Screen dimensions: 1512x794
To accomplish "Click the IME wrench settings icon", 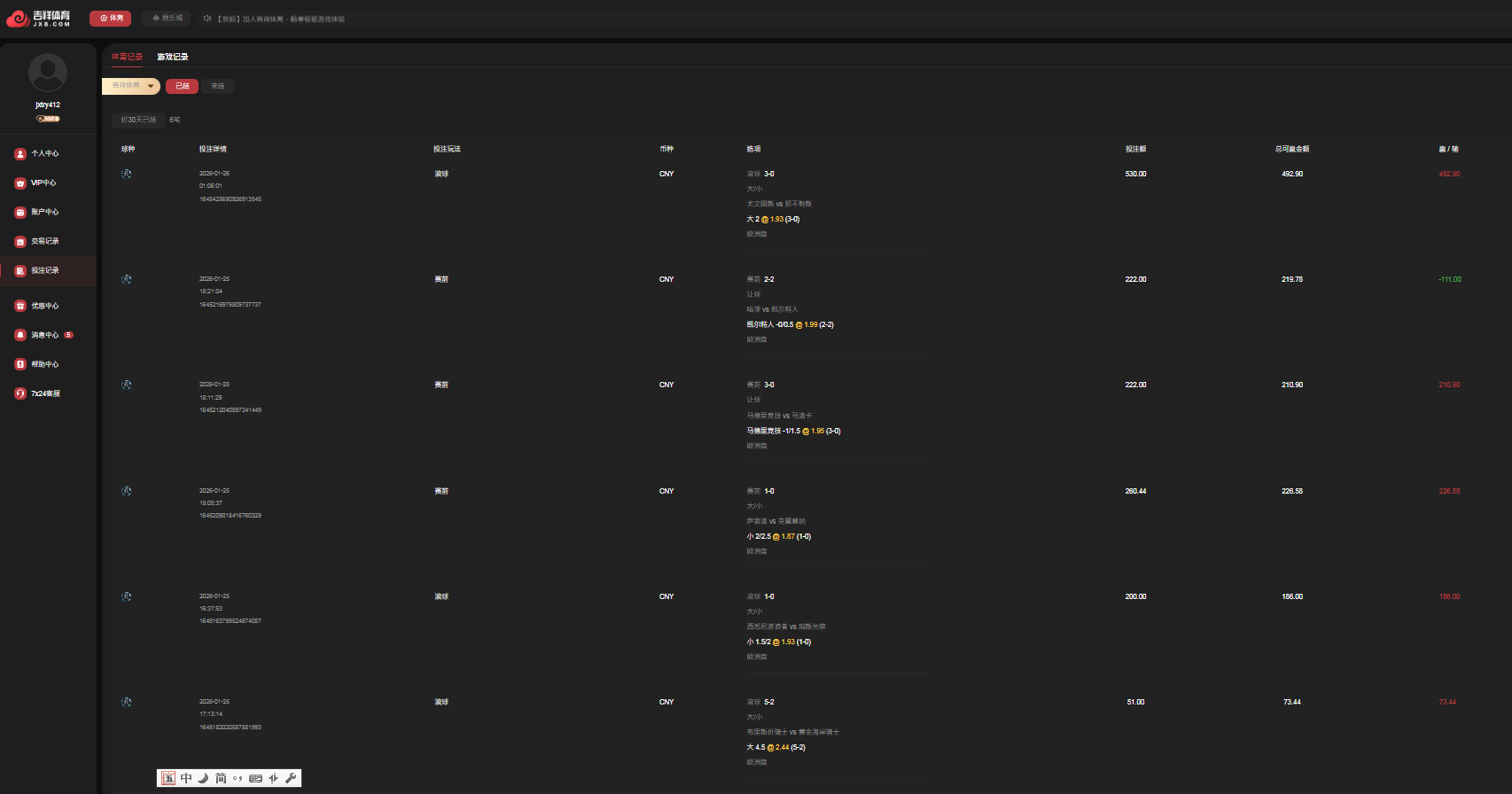I will [x=290, y=778].
